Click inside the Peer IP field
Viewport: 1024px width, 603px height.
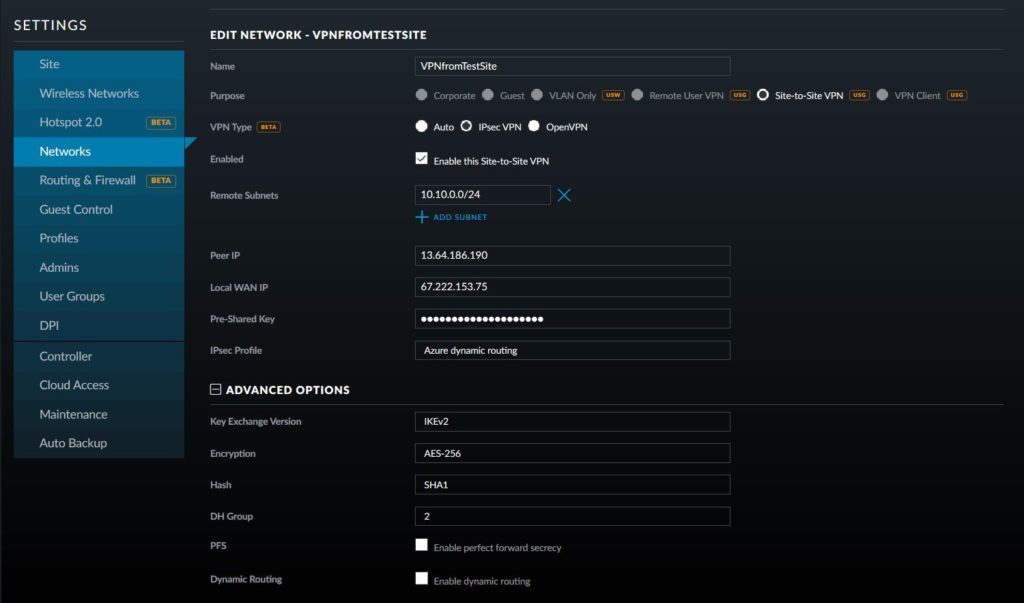(572, 255)
